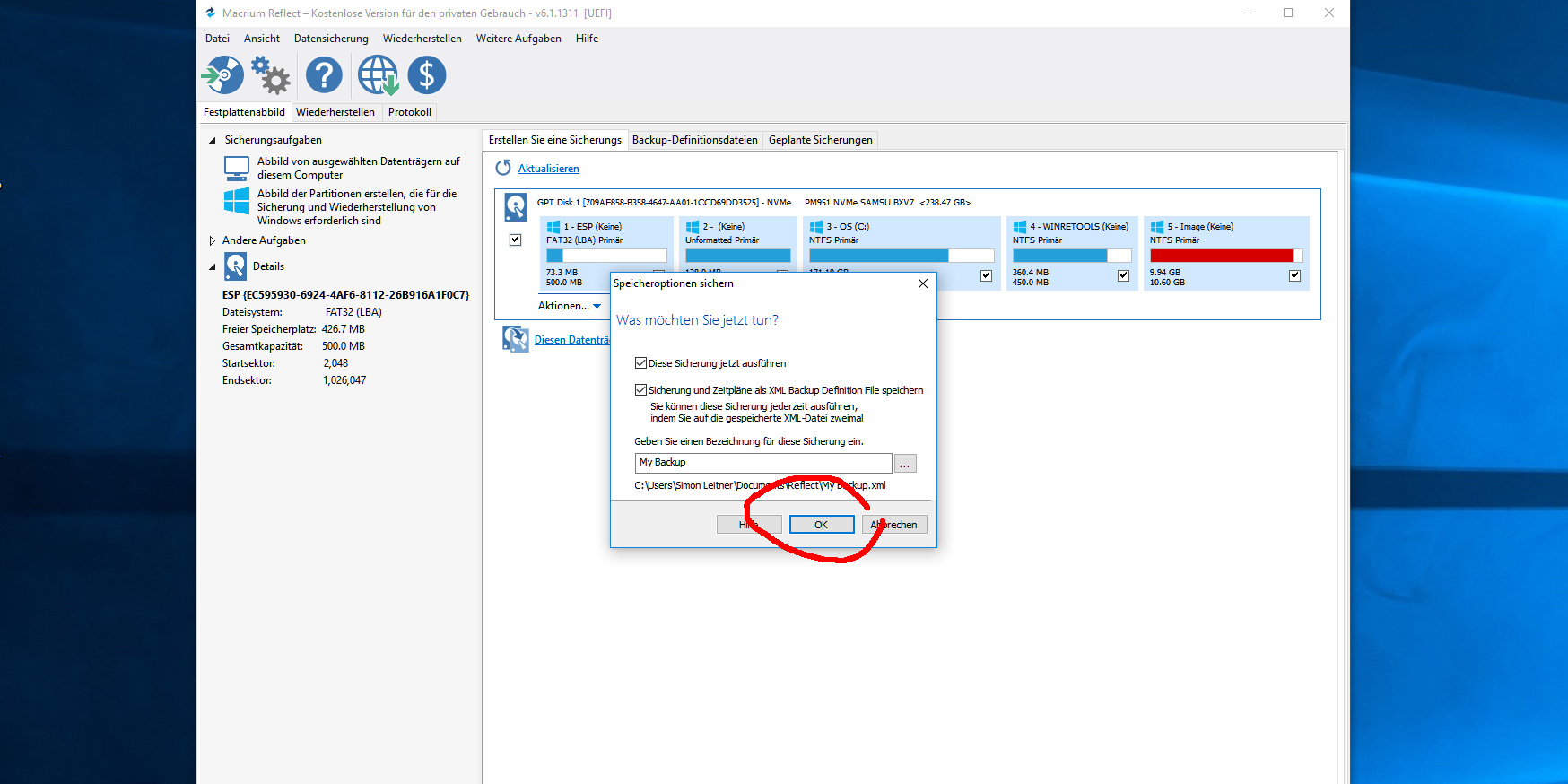Viewport: 1568px width, 784px height.
Task: Select the 'Erstellen Sie eine Sicherungs' tab
Action: (x=555, y=140)
